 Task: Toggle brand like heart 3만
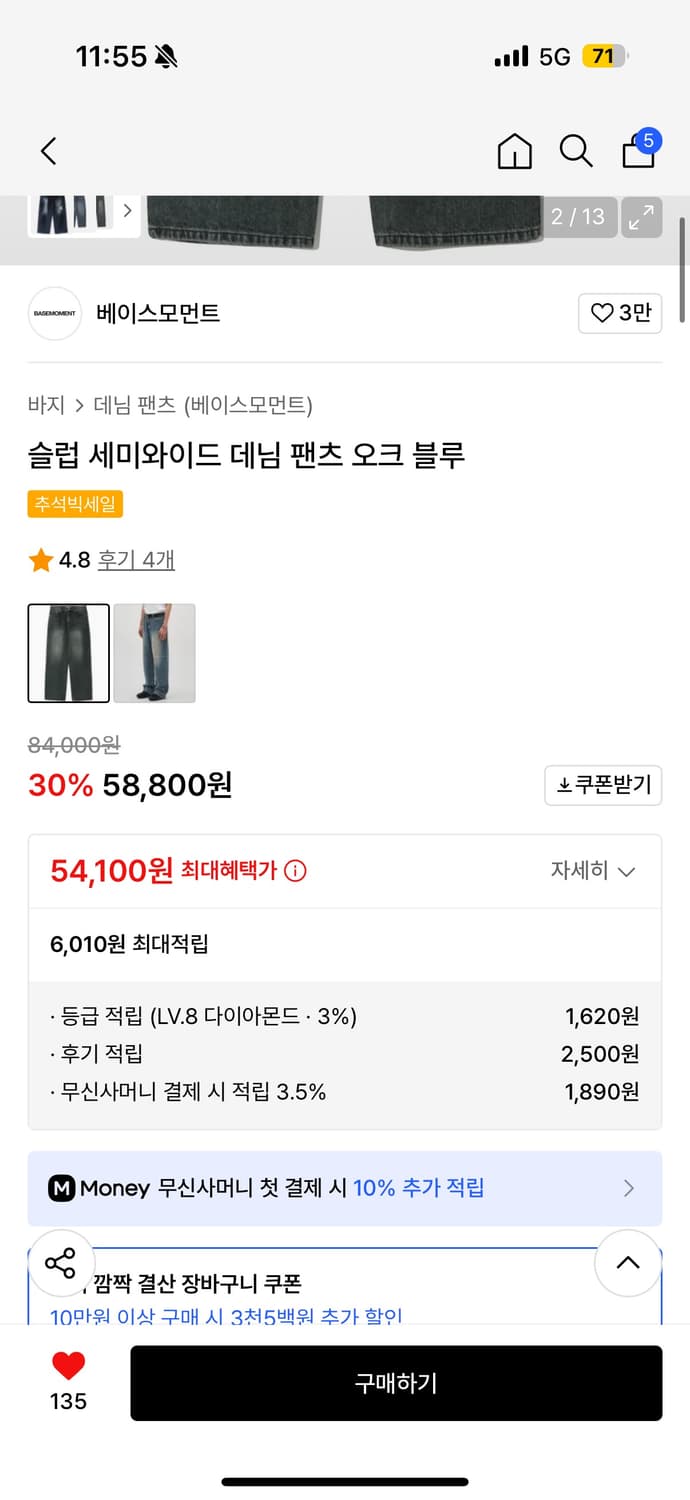[x=620, y=313]
